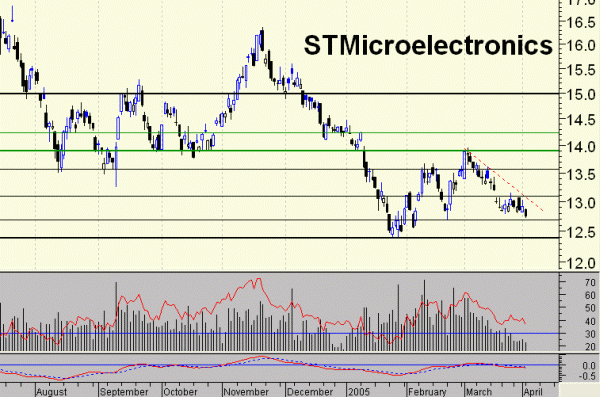Click the 50 value on indicator axis
This screenshot has width=600, height=397.
click(590, 308)
